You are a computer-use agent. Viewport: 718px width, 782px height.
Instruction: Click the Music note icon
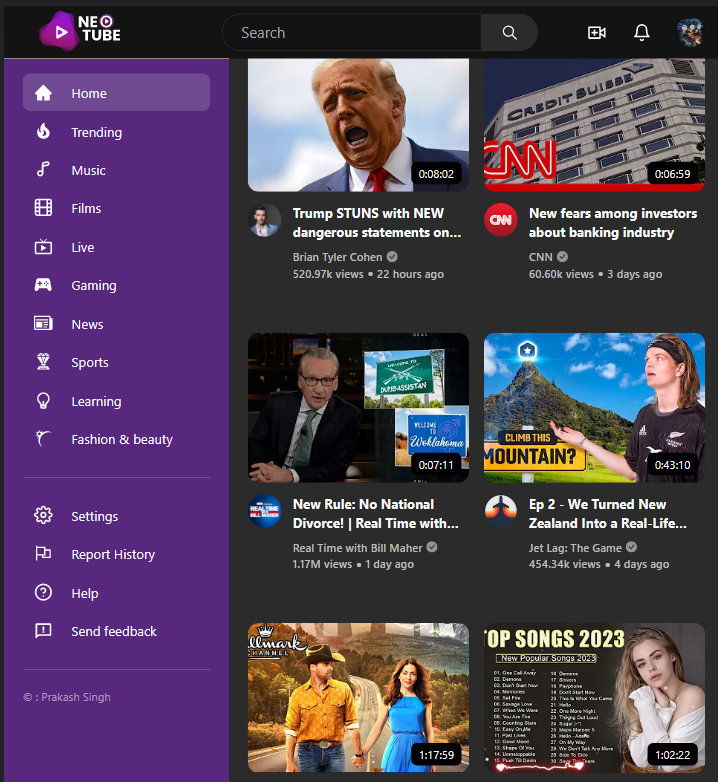[x=43, y=170]
